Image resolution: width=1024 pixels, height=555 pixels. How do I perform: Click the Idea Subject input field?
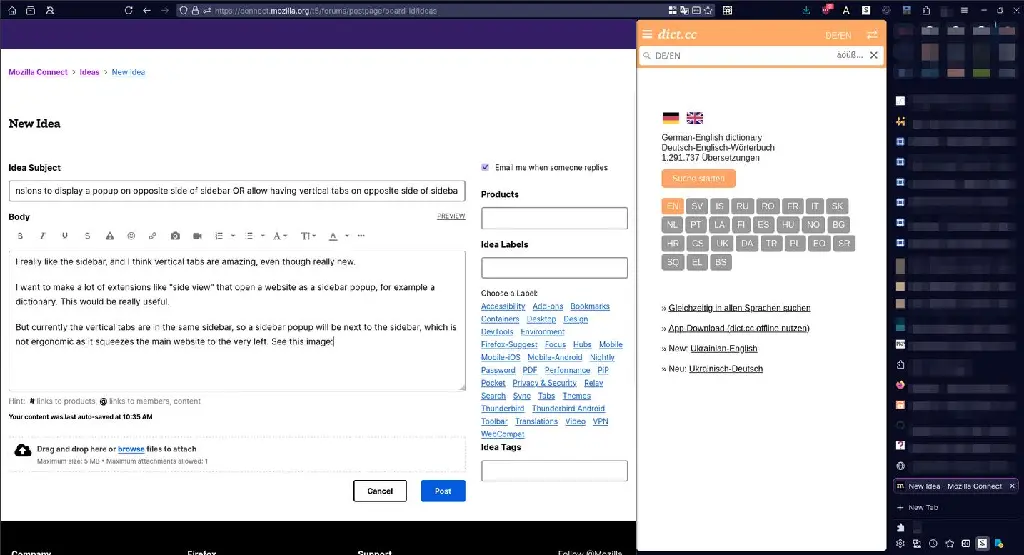point(237,191)
